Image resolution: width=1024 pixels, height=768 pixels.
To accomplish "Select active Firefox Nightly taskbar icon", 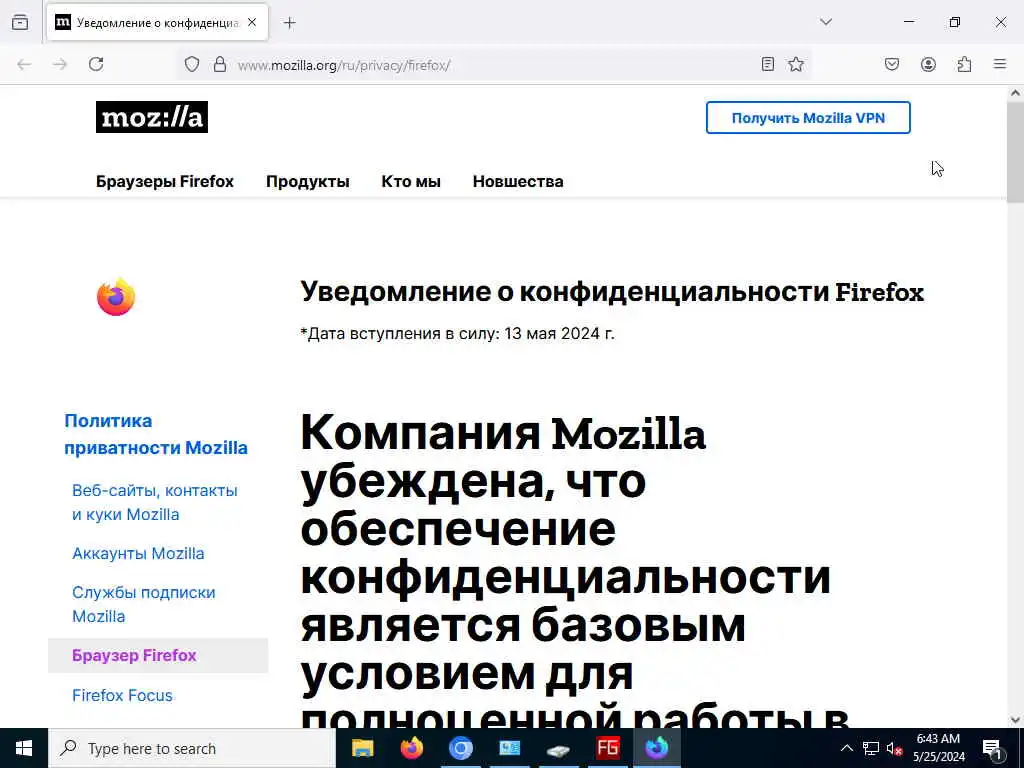I will coord(656,748).
